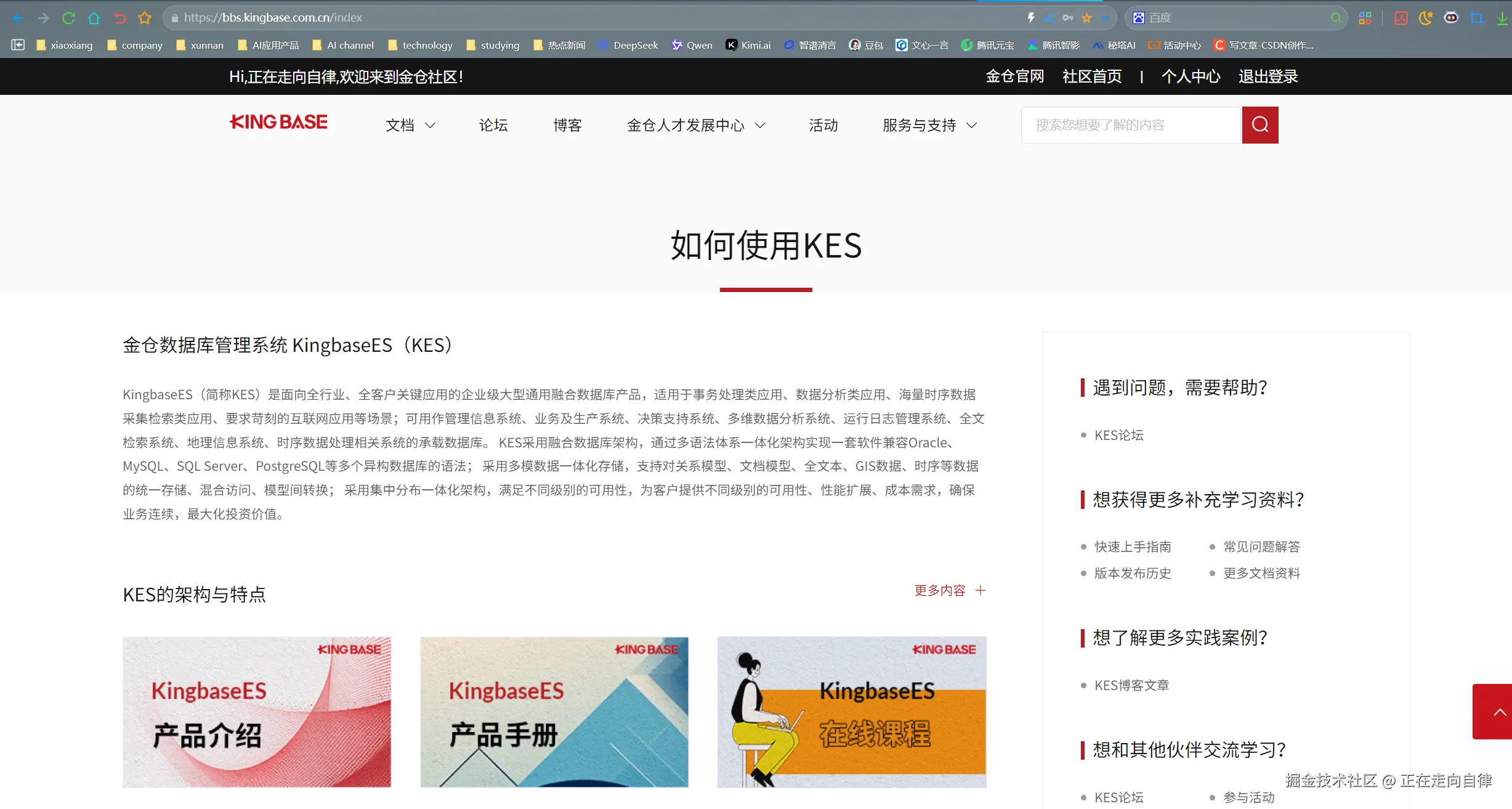Click the red search magnifier button
The height and width of the screenshot is (809, 1512).
click(1259, 125)
